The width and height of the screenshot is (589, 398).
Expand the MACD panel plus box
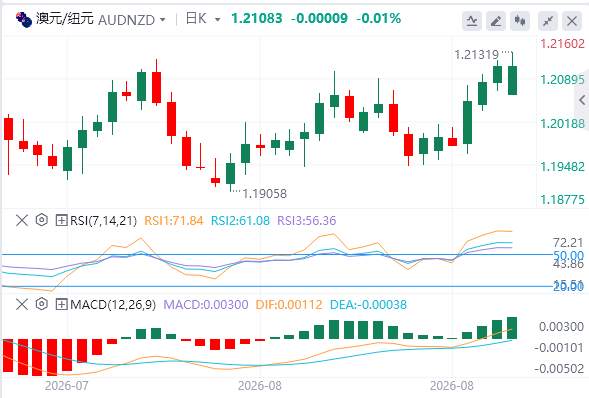(61, 305)
